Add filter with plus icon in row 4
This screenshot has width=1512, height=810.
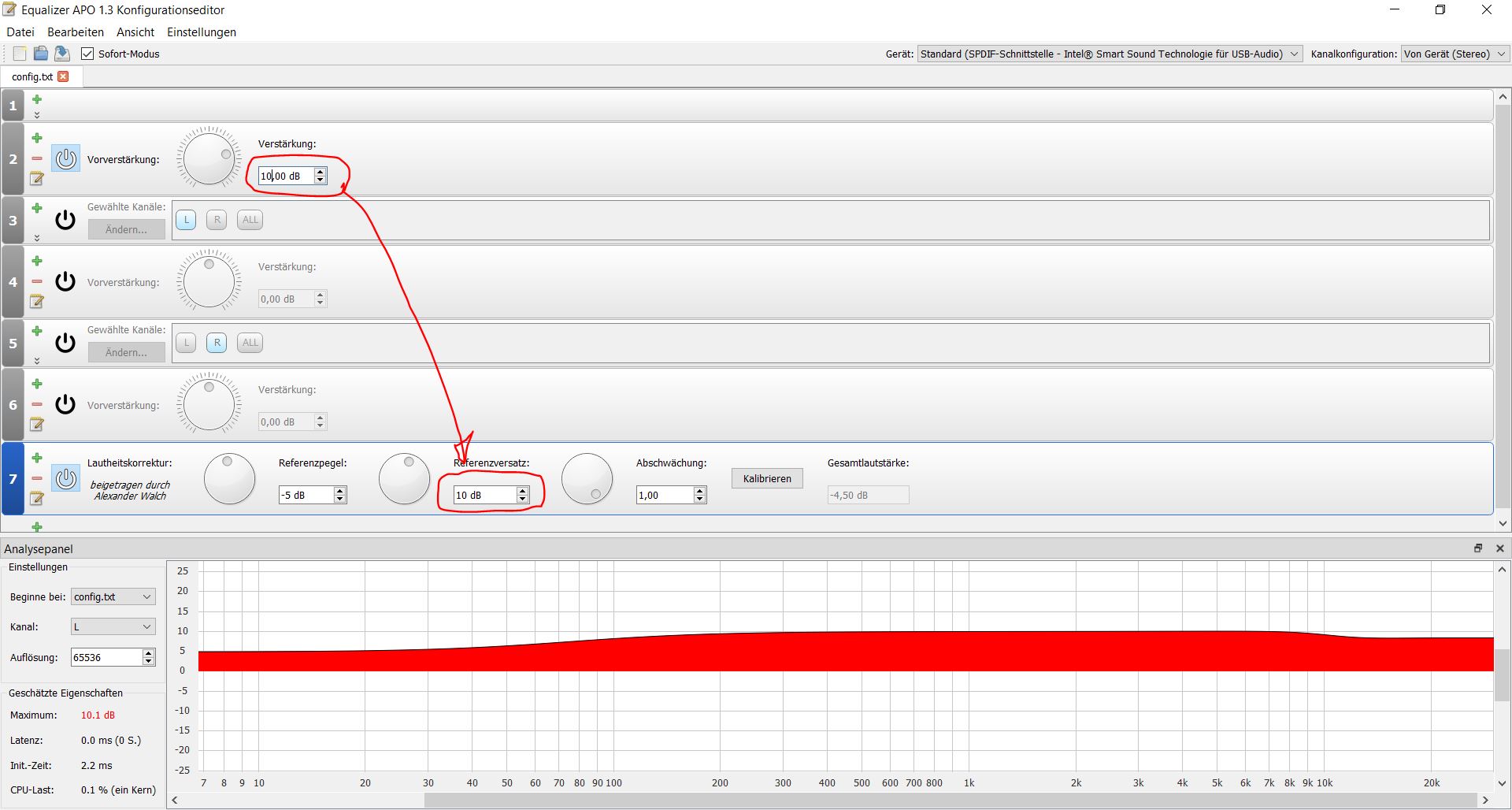click(37, 261)
